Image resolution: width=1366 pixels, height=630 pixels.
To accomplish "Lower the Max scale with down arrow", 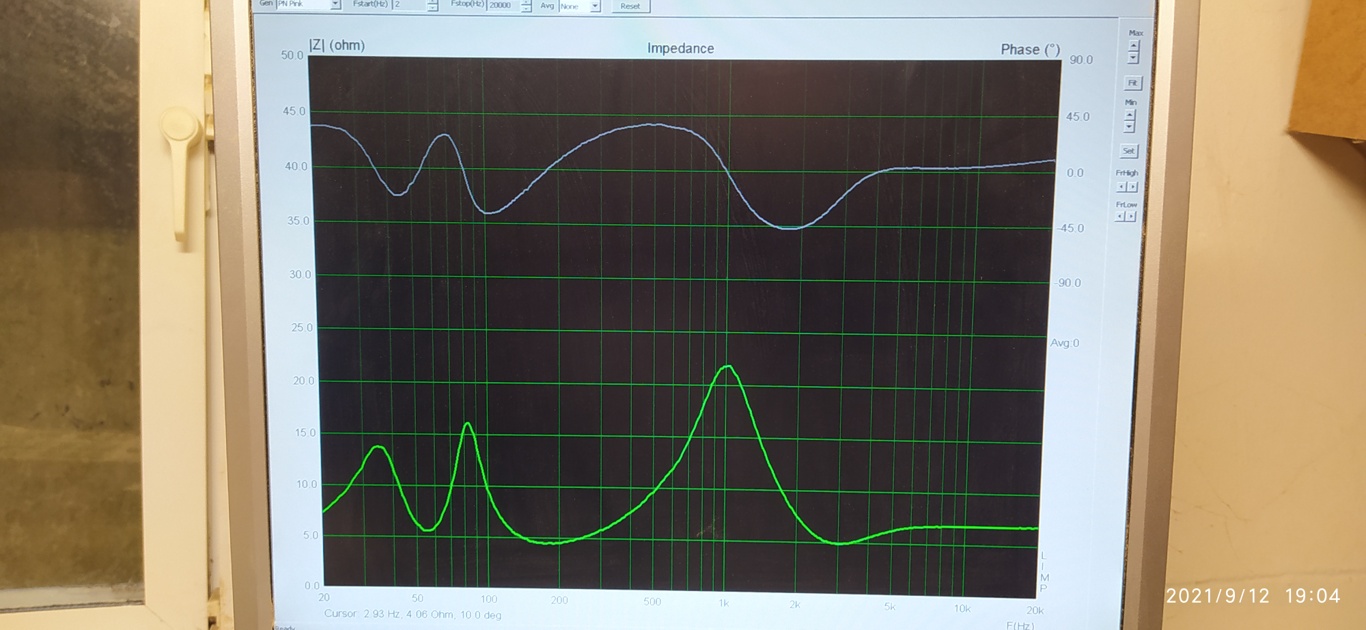I will point(1133,58).
